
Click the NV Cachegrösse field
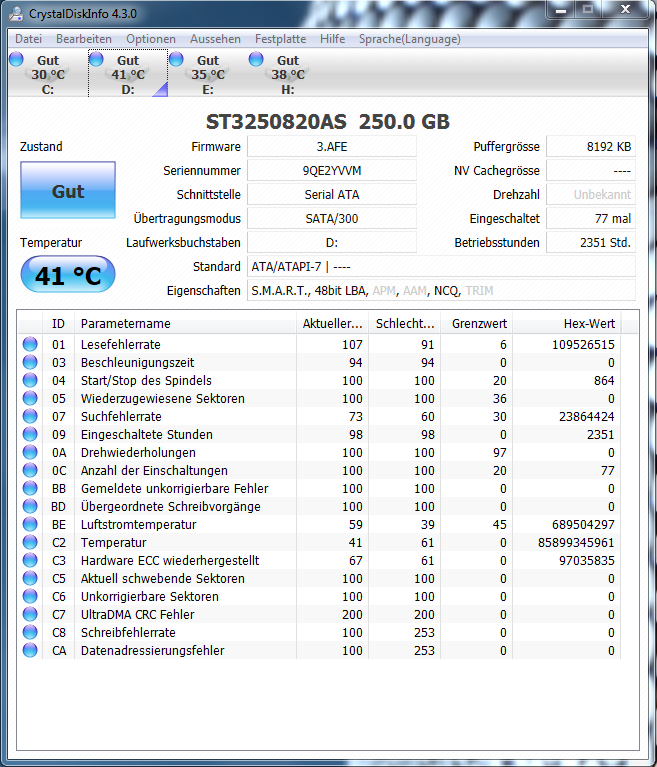(x=591, y=171)
